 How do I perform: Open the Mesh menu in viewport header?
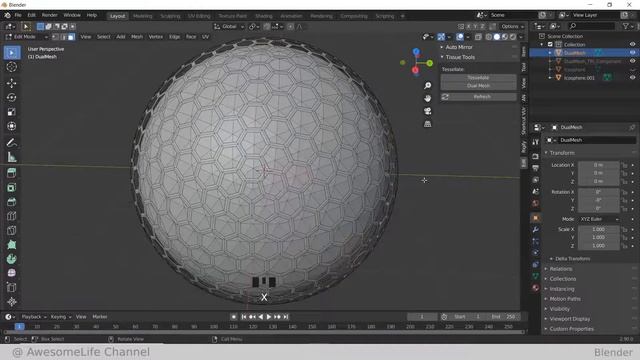click(x=137, y=37)
